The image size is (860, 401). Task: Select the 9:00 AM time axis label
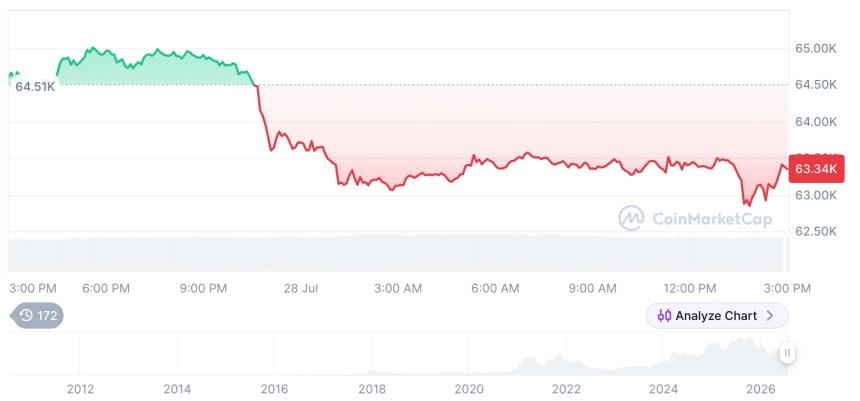tap(592, 289)
